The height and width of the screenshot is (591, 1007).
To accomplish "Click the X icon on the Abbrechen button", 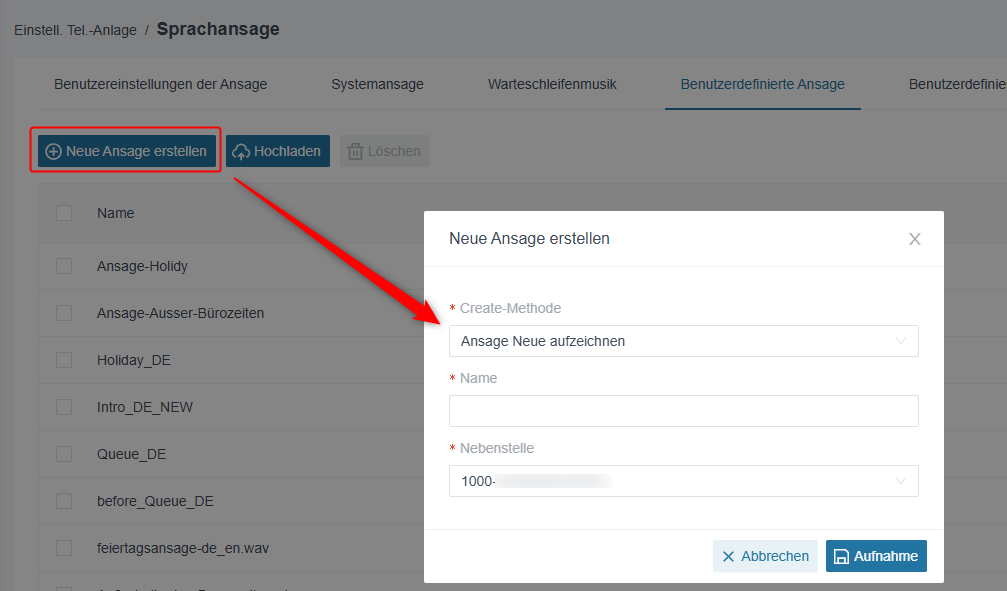I will tap(728, 556).
